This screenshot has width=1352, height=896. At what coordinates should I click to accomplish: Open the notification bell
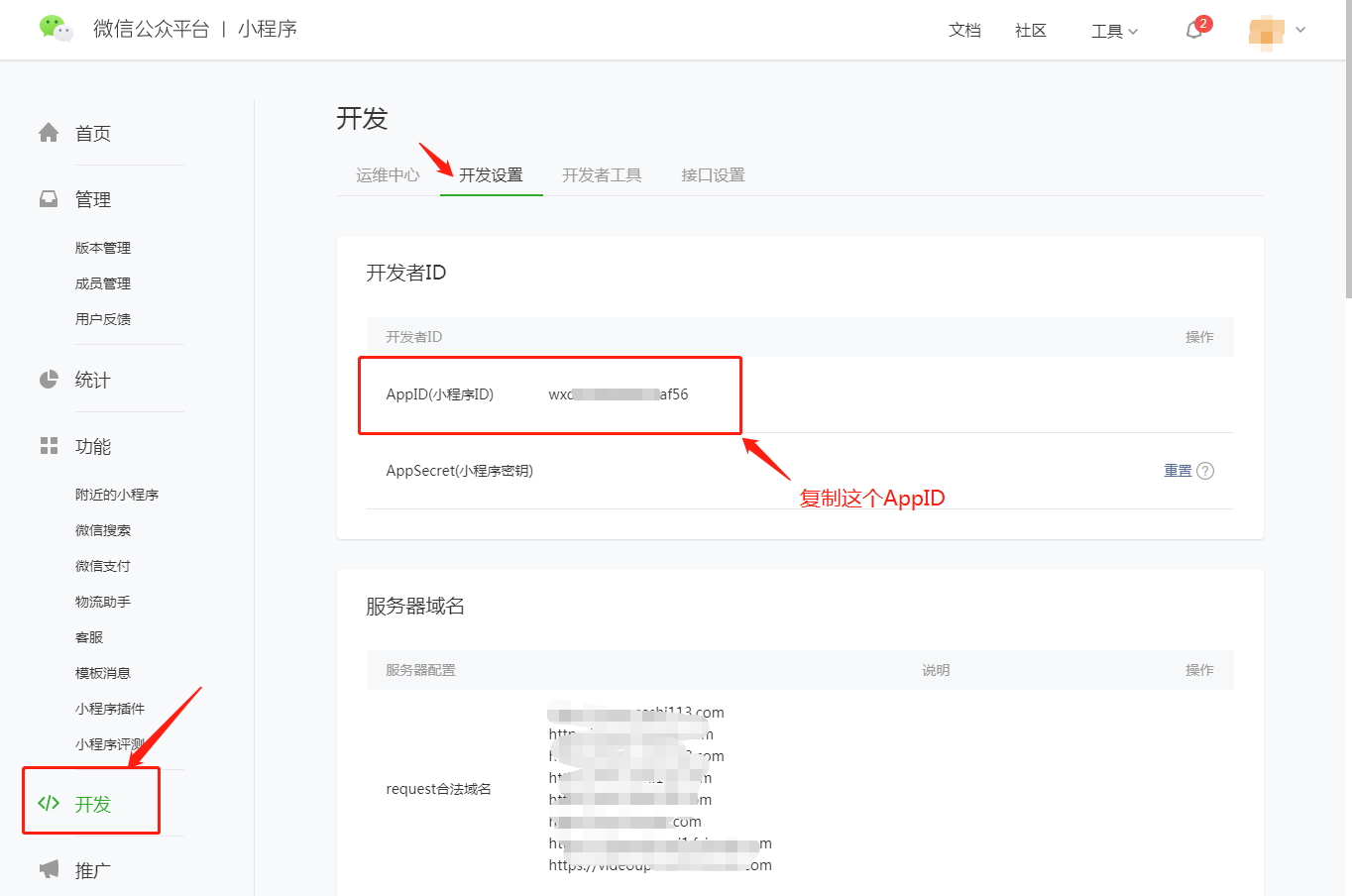[1194, 31]
